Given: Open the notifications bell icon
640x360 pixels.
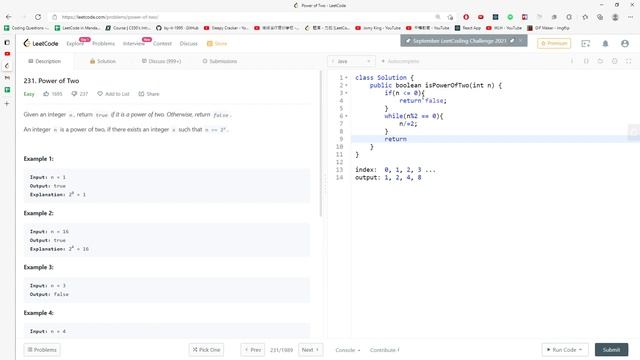Looking at the screenshot, I should [605, 43].
